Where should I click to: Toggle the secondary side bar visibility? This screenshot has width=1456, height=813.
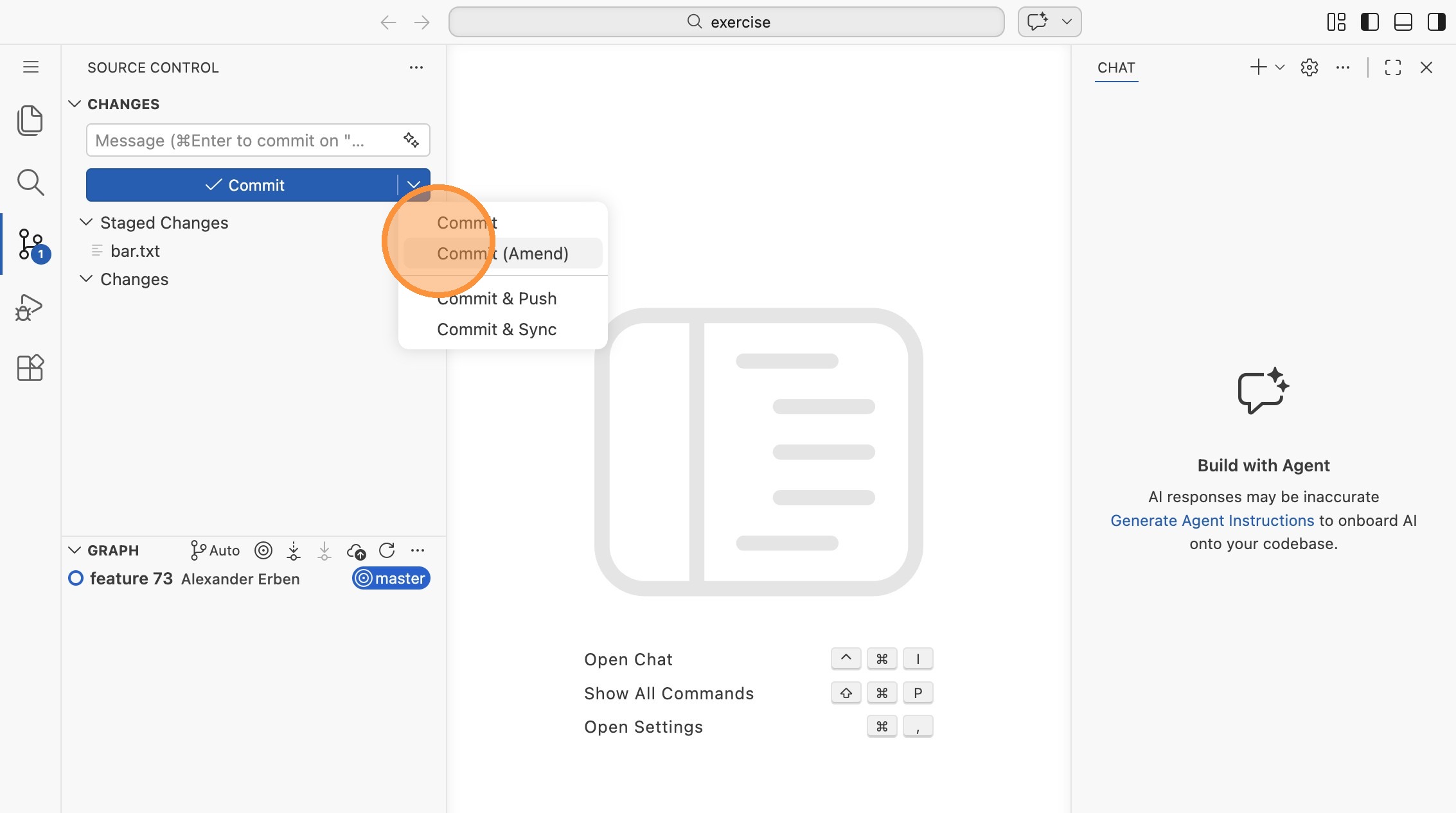coord(1436,22)
